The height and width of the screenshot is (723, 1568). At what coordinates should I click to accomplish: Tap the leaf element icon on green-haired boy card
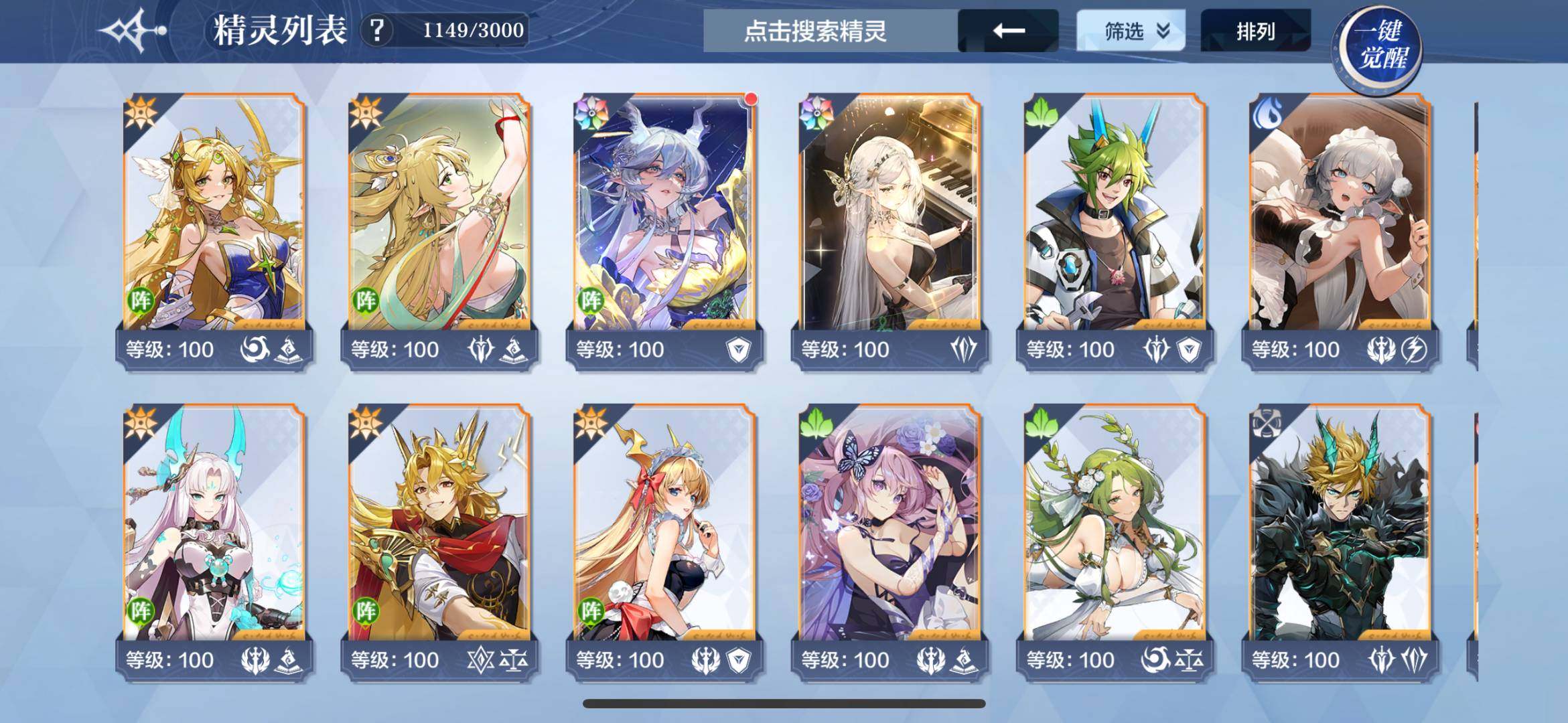click(1041, 112)
